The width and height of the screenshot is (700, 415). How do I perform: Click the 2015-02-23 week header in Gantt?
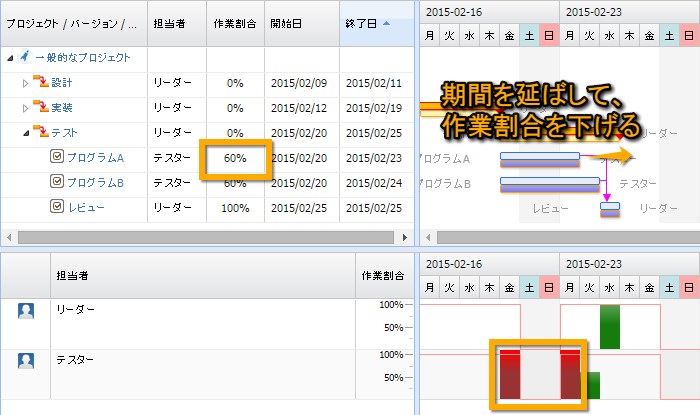tap(630, 12)
